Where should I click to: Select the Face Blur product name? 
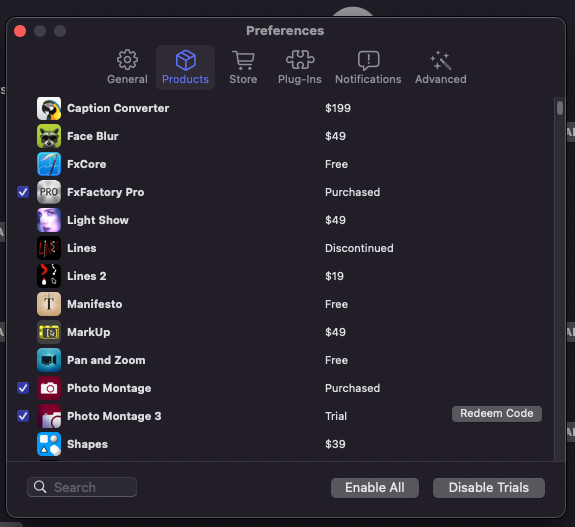(93, 136)
